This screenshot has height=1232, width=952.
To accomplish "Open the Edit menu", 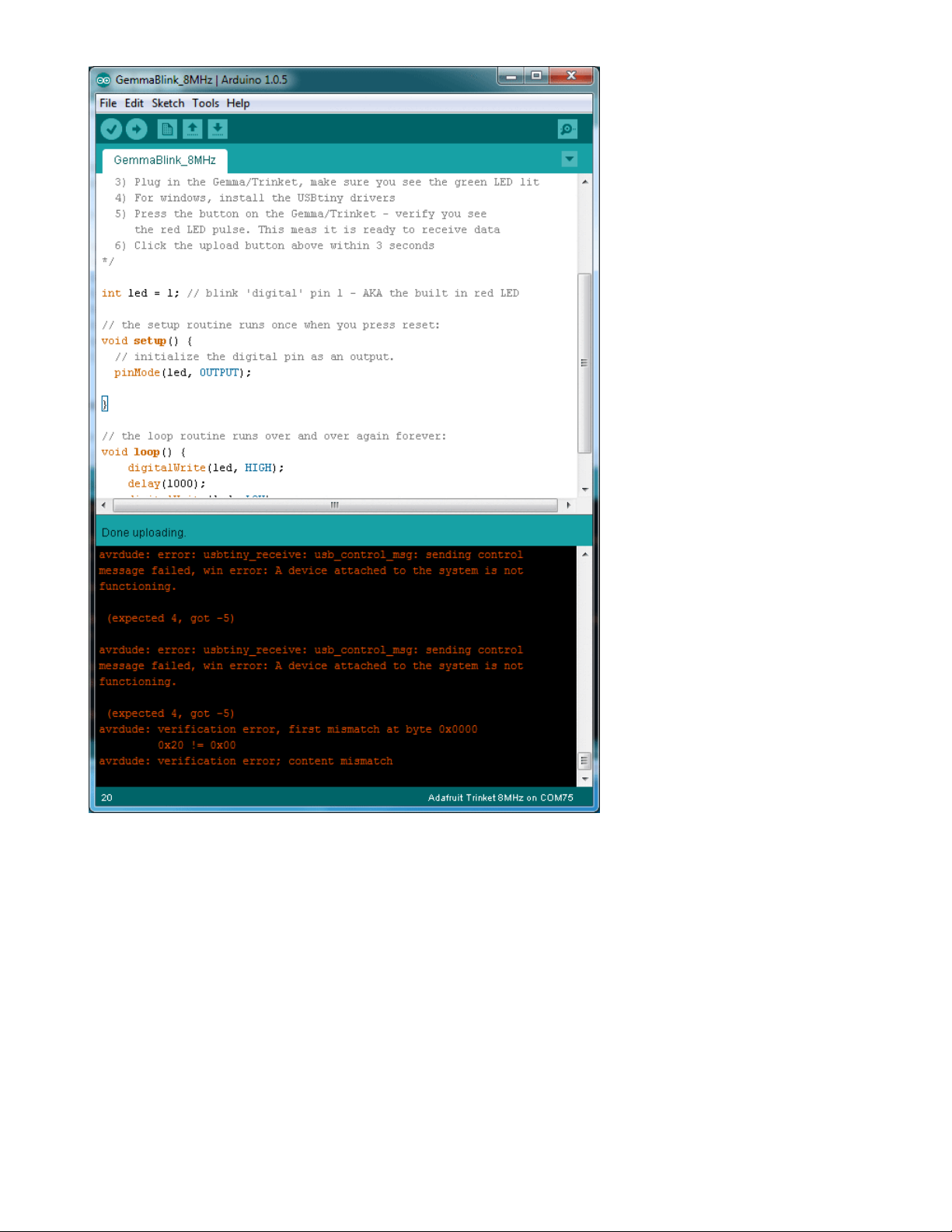I will pyautogui.click(x=134, y=103).
